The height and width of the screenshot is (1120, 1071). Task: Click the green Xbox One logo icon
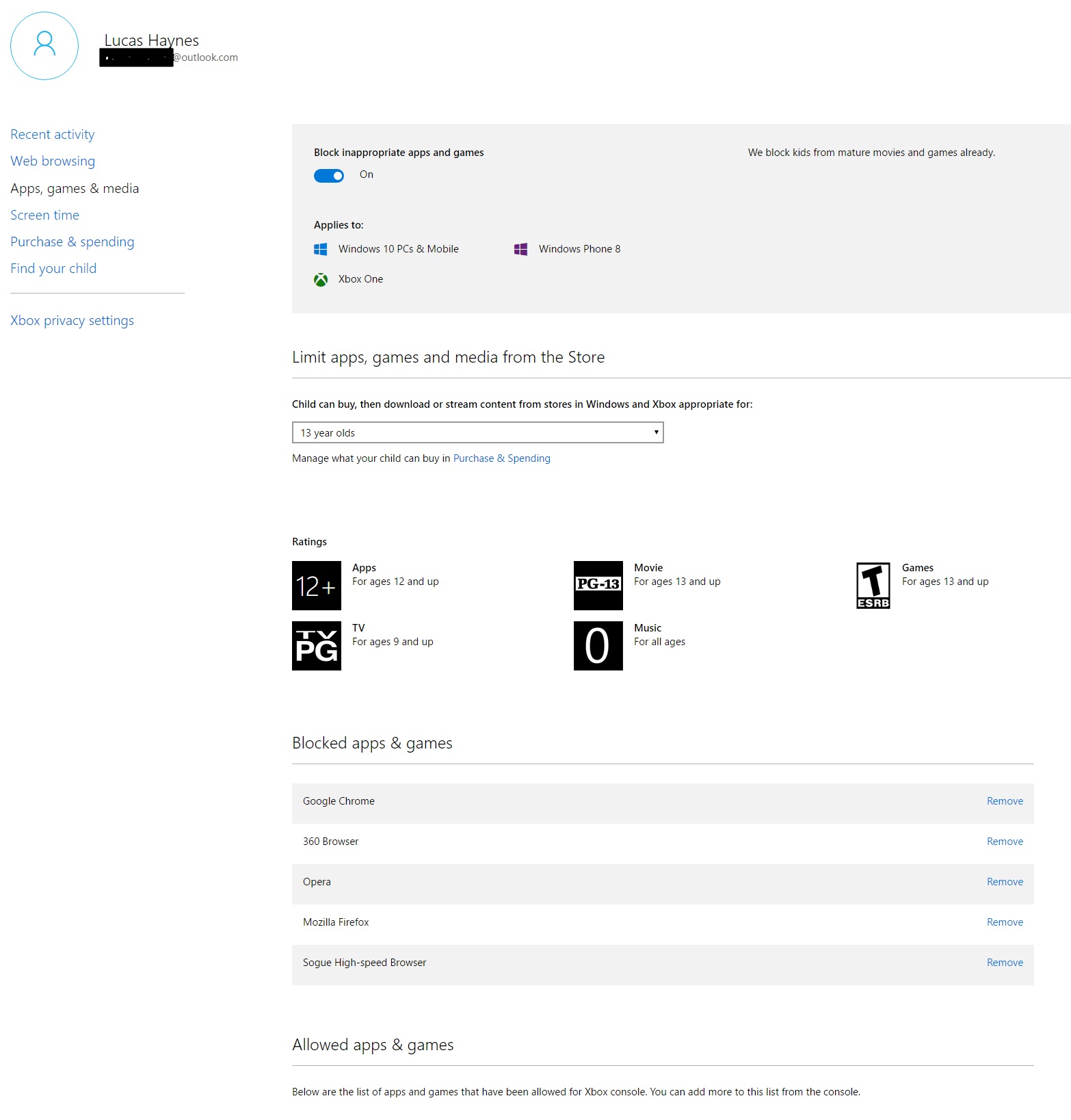click(320, 279)
